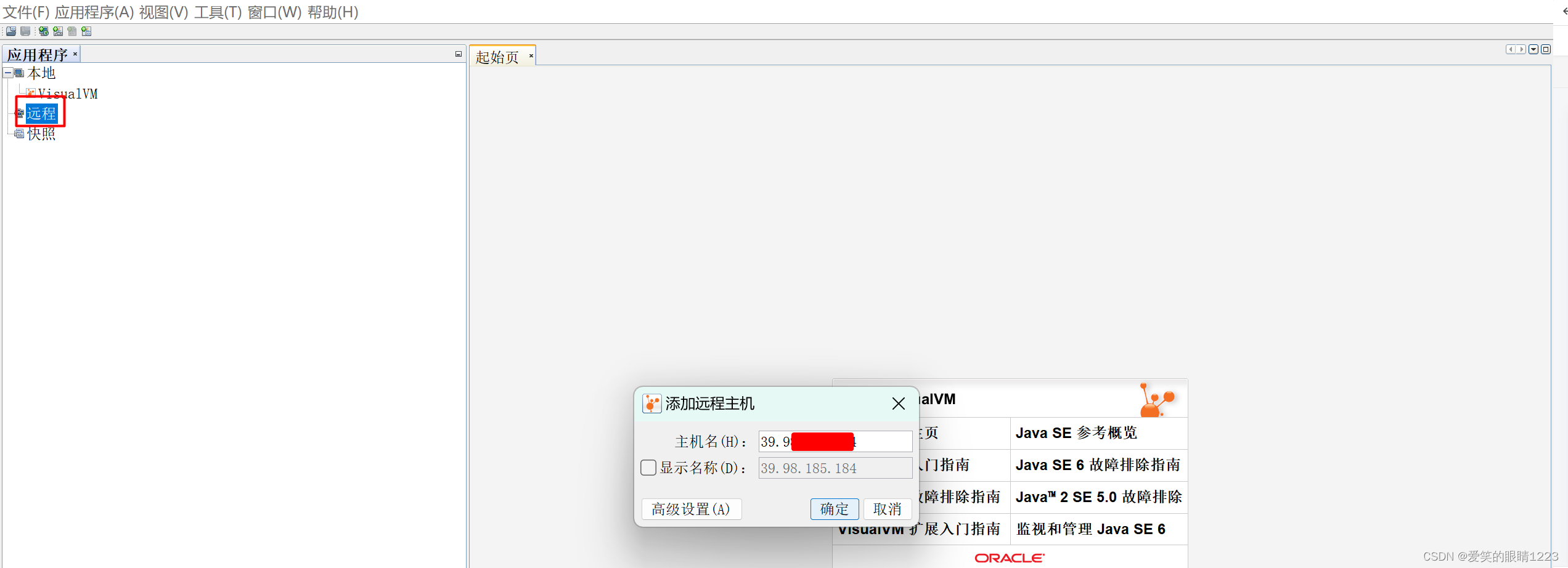This screenshot has width=1568, height=568.
Task: Click the Add Core Dump toolbar icon
Action: (72, 31)
